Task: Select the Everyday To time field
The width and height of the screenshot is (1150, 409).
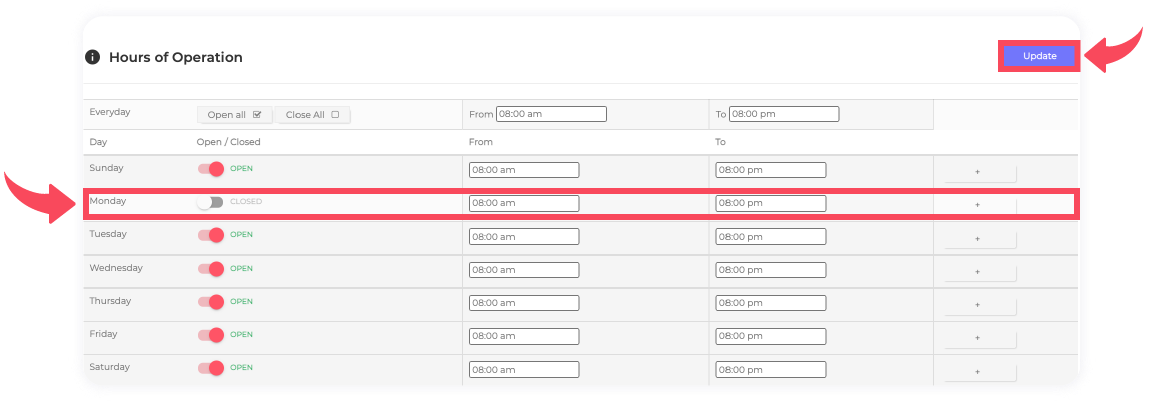Action: (784, 114)
